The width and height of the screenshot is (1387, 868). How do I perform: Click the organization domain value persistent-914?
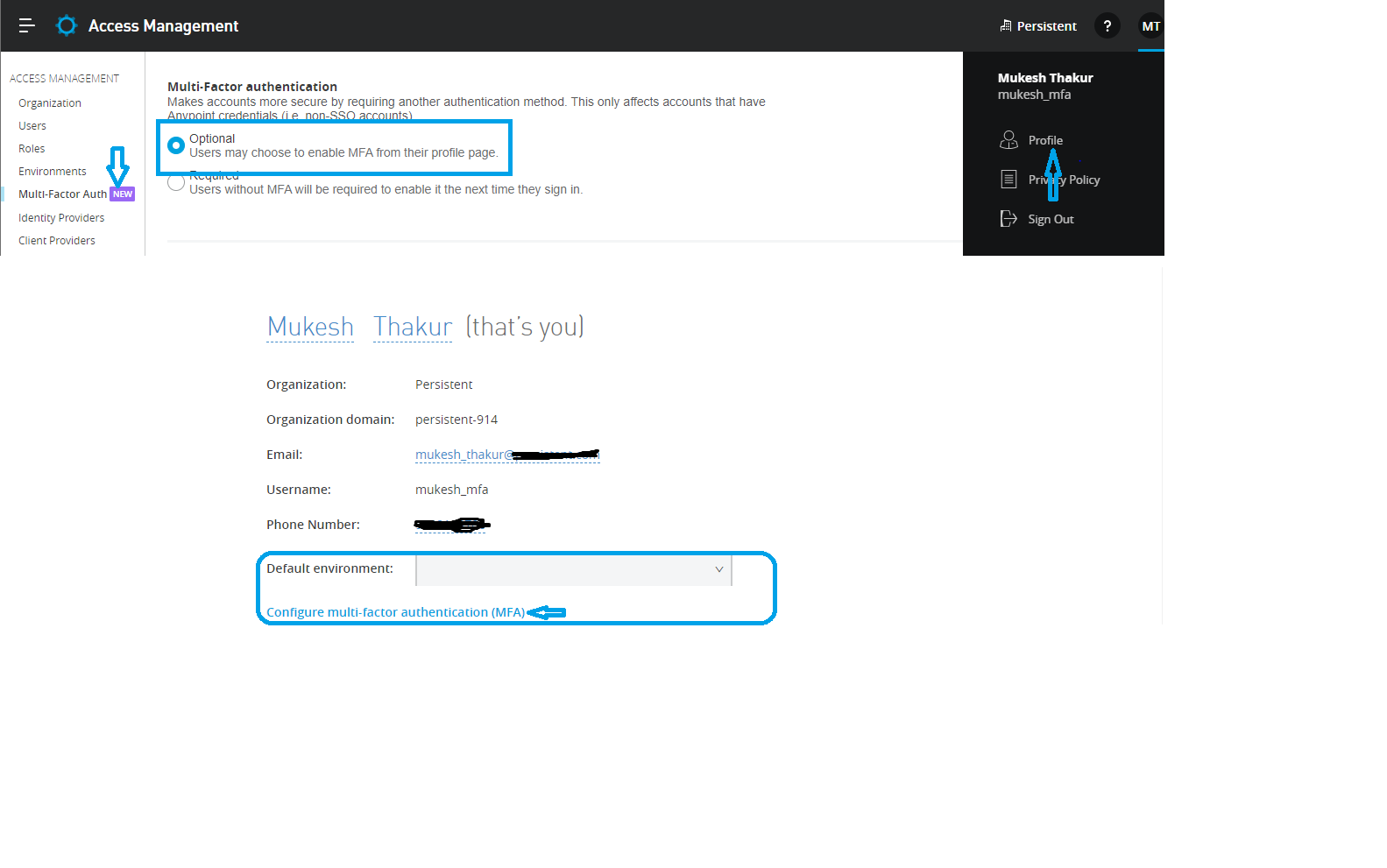pos(456,420)
